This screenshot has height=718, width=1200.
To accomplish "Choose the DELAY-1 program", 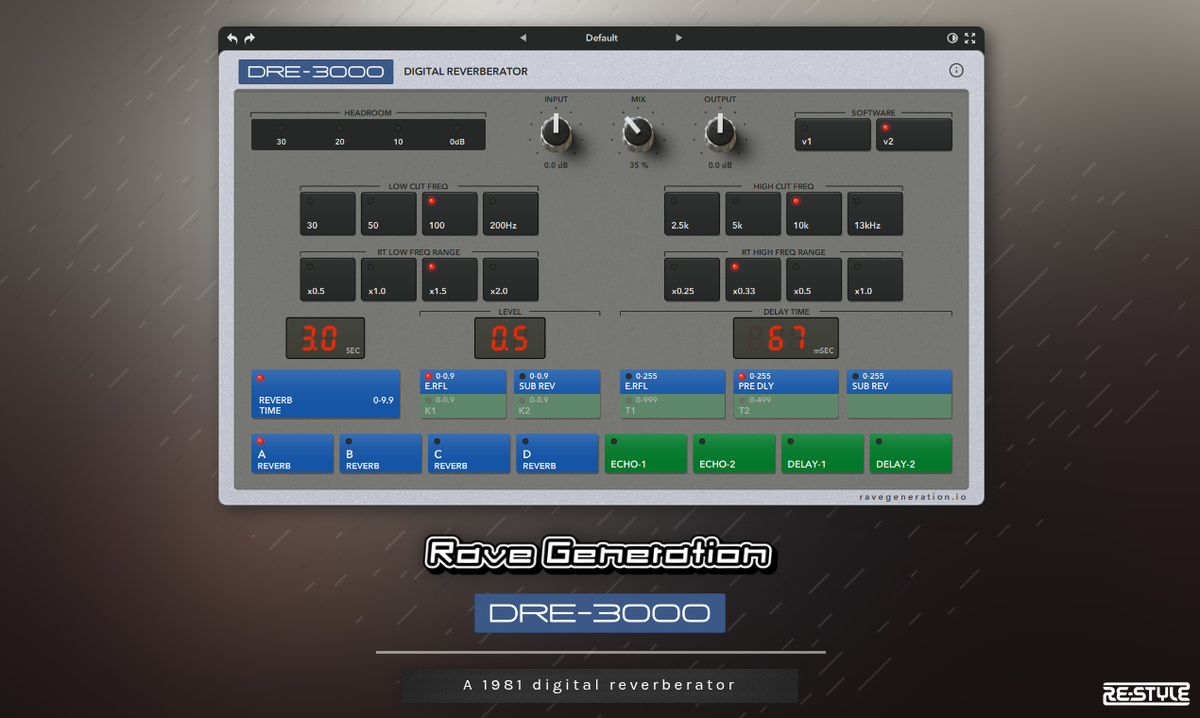I will 822,454.
